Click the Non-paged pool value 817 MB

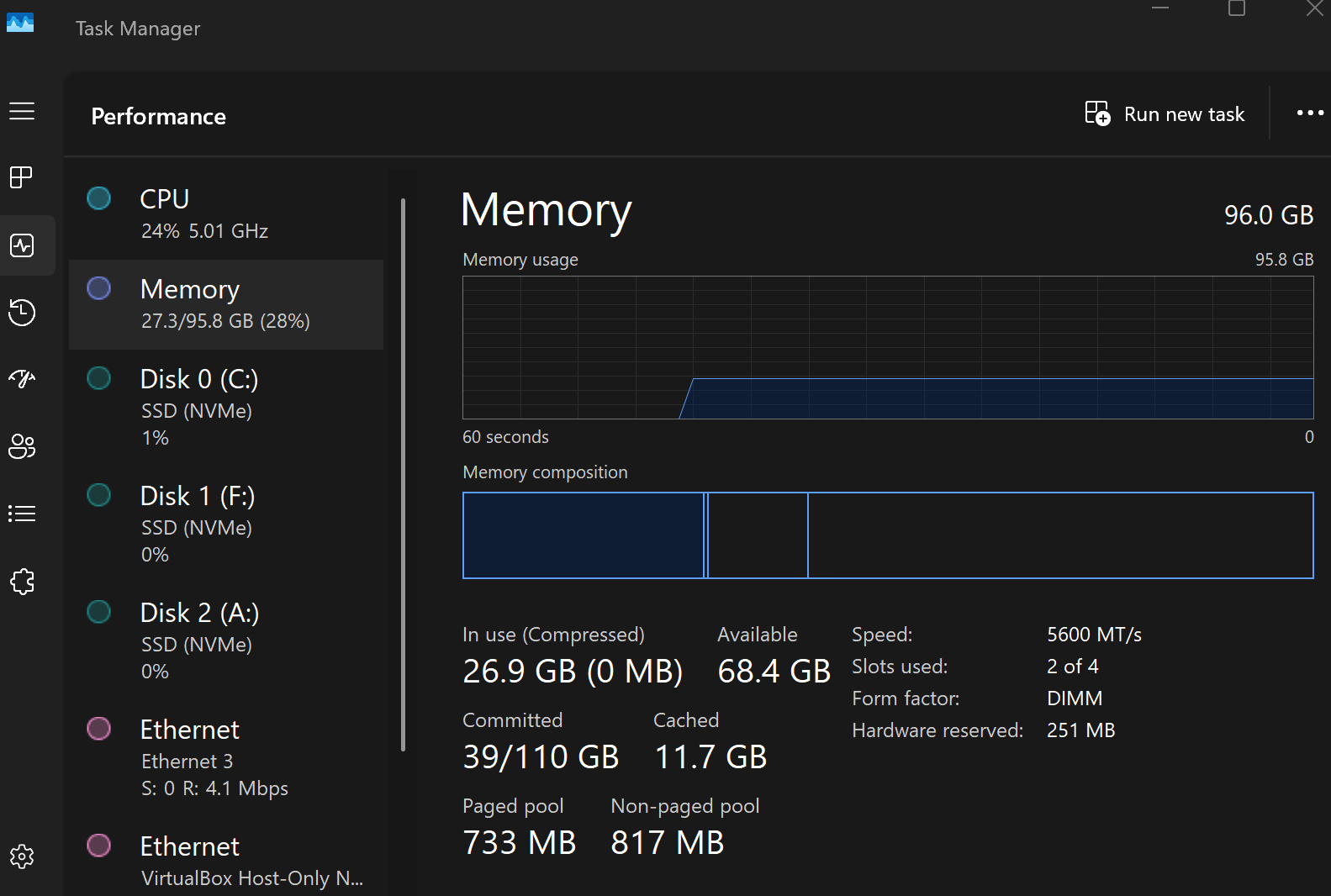[x=668, y=843]
